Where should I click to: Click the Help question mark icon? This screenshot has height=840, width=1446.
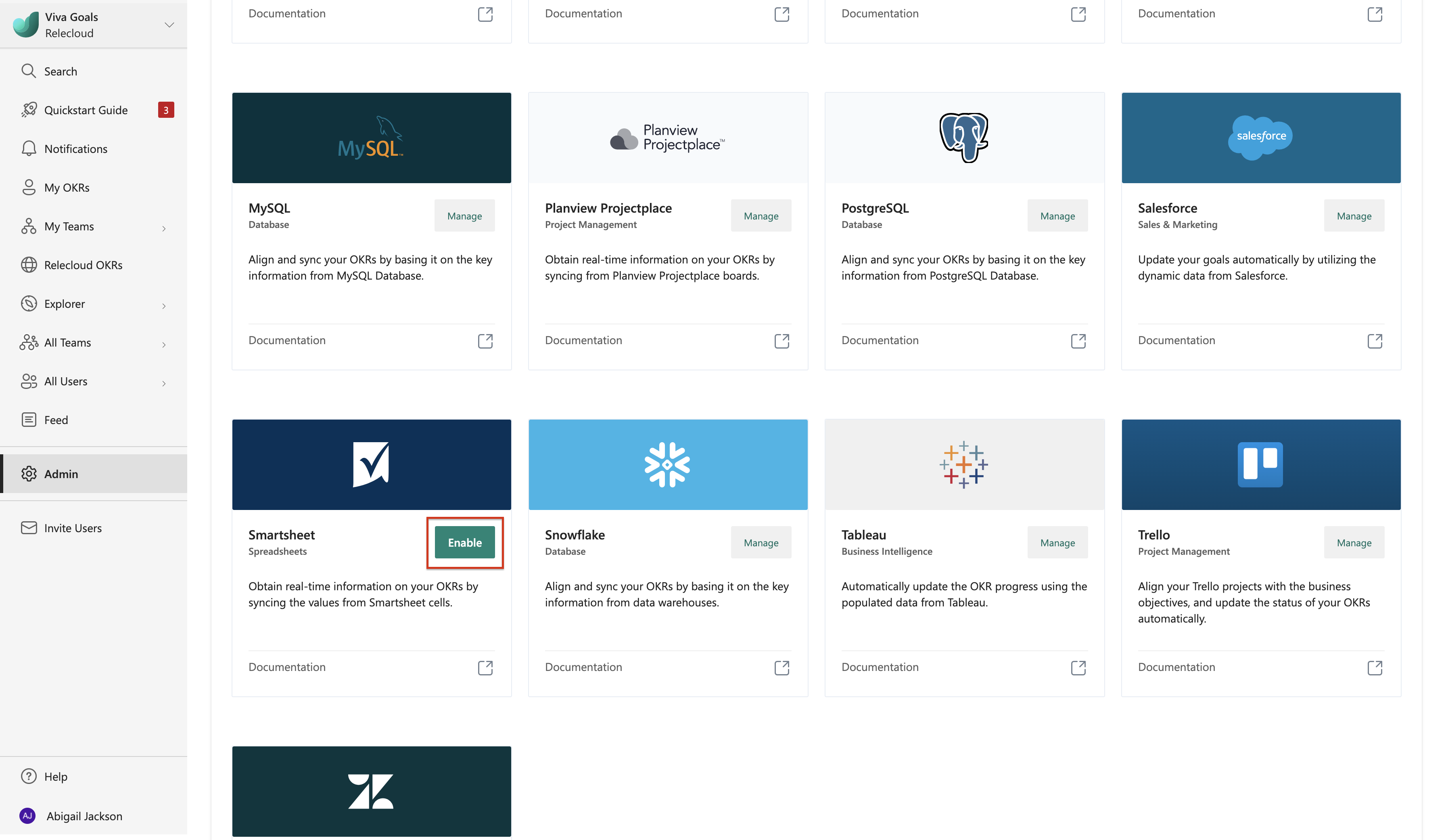click(29, 776)
